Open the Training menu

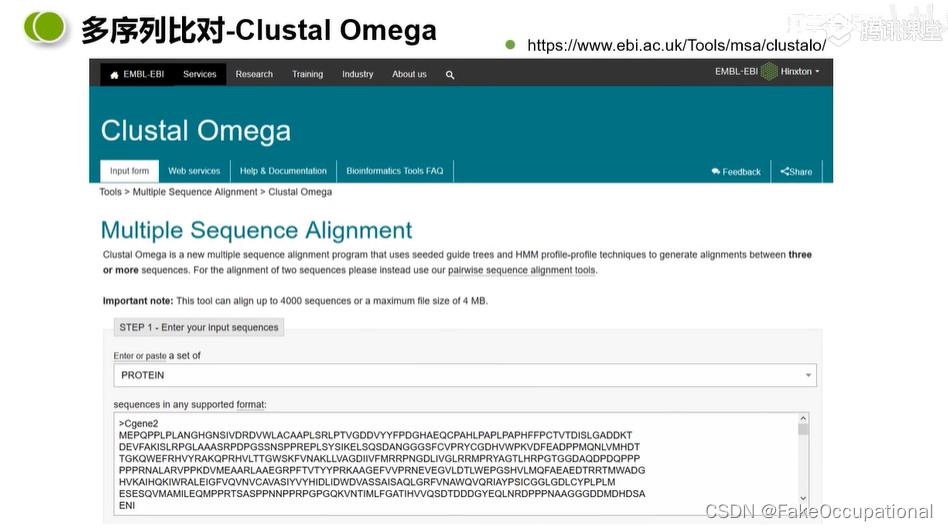coord(307,74)
